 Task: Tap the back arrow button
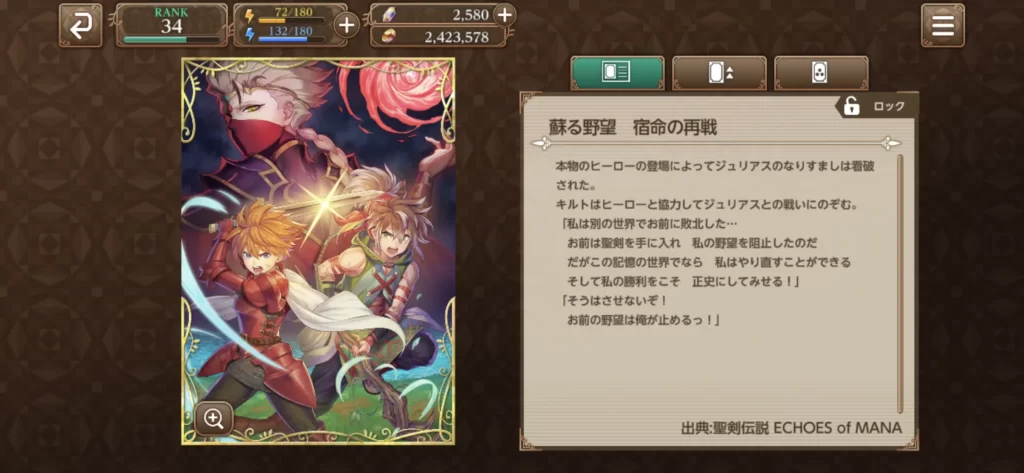(80, 25)
